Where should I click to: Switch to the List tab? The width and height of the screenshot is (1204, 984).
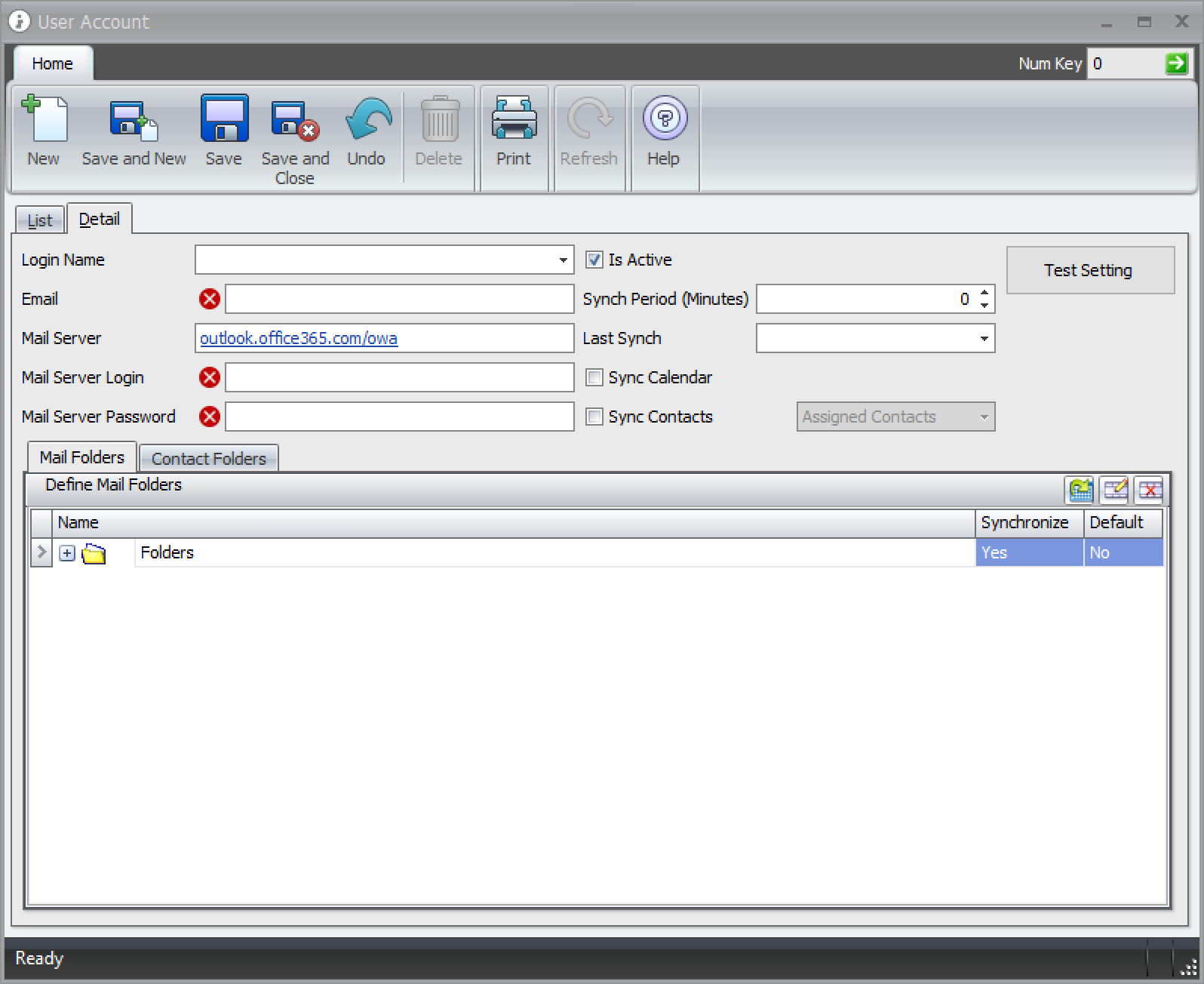(40, 220)
